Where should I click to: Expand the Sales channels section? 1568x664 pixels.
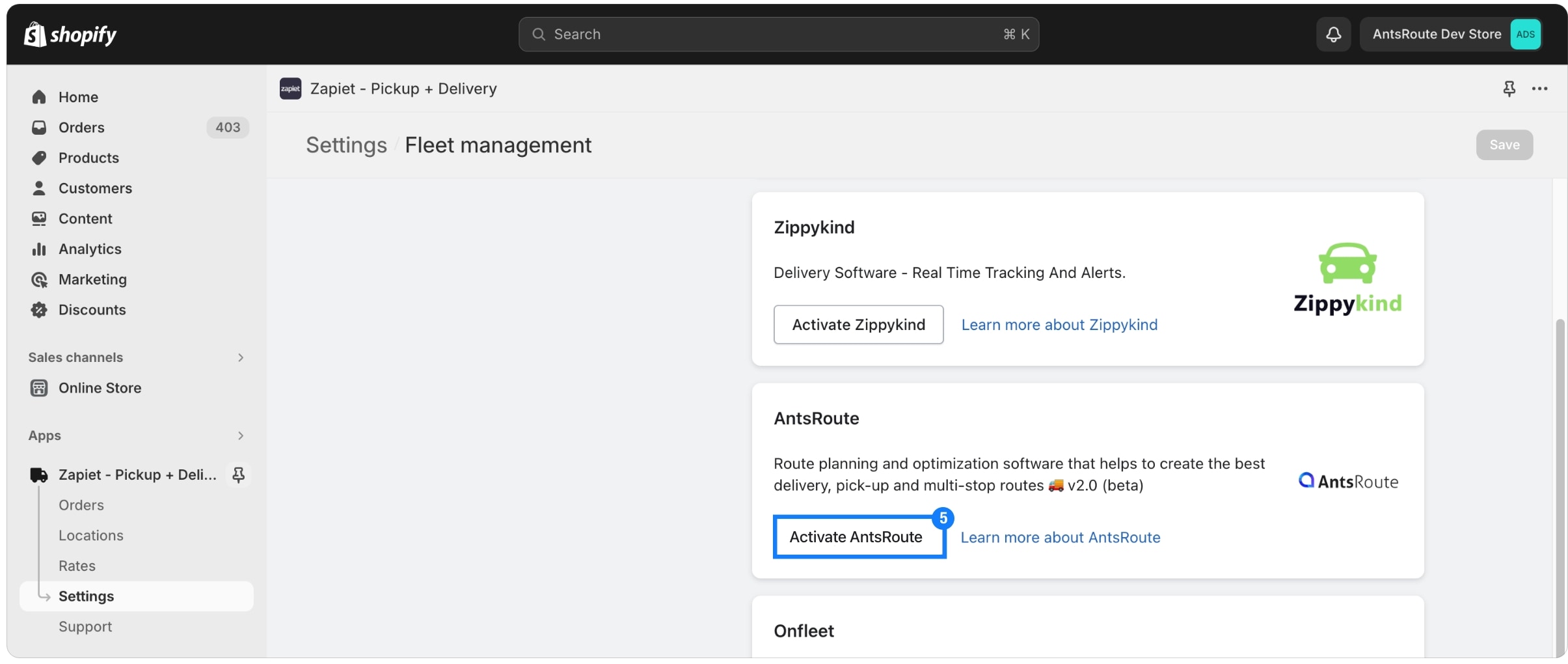pos(240,357)
